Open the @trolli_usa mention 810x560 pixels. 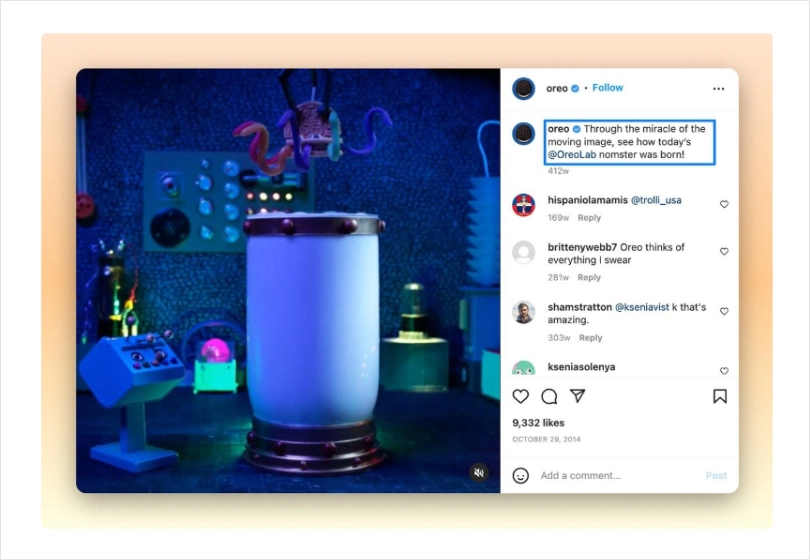(x=656, y=200)
